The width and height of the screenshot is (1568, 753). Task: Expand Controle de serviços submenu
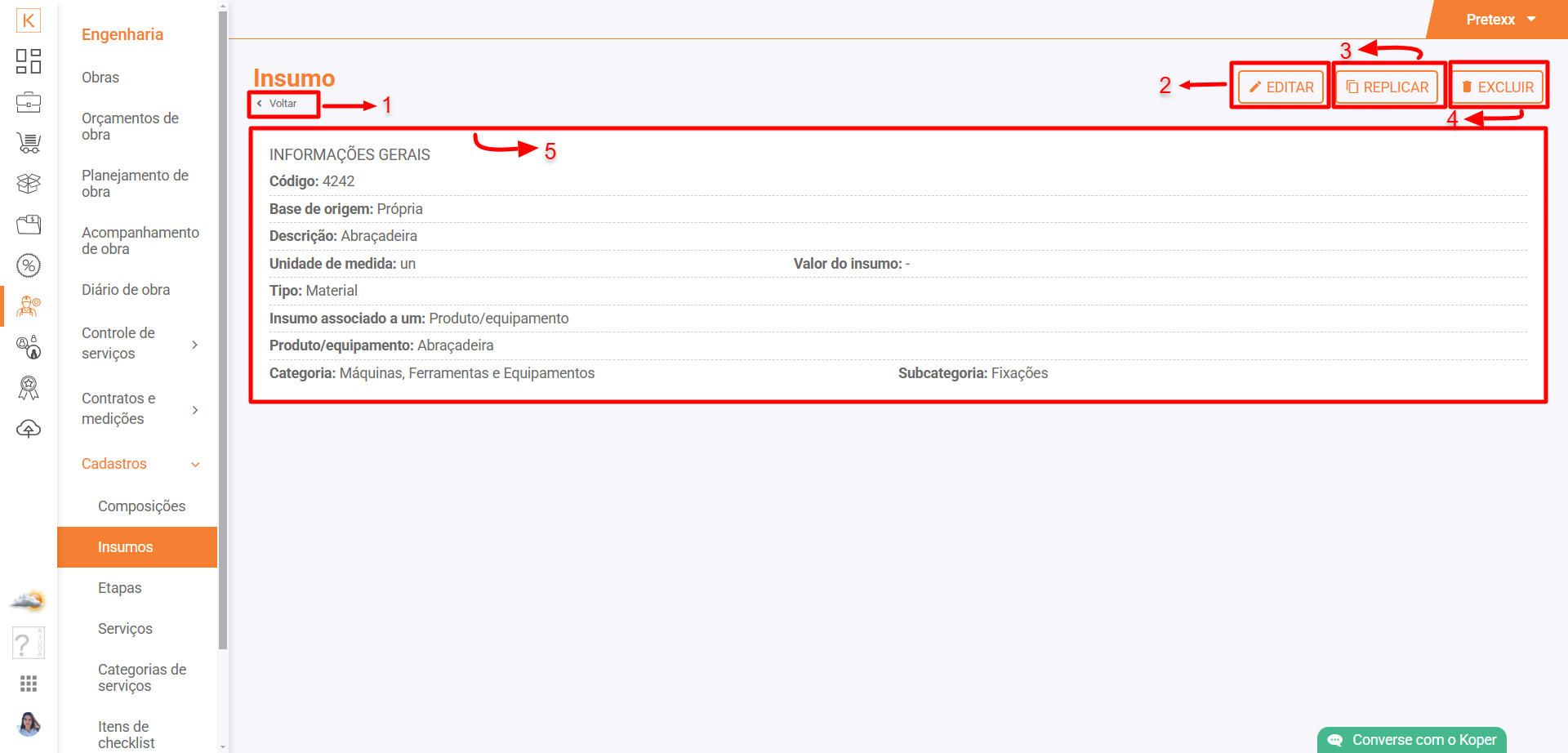[x=194, y=344]
